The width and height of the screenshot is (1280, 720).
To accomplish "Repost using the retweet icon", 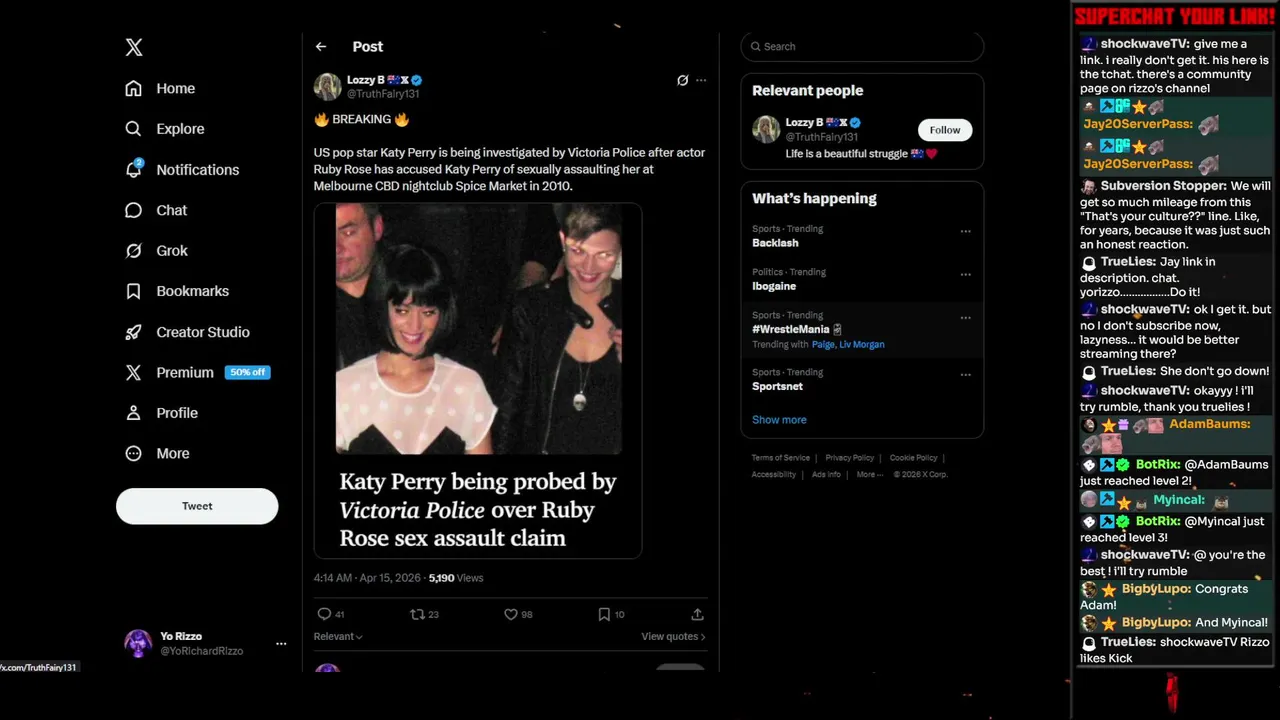I will click(x=418, y=614).
